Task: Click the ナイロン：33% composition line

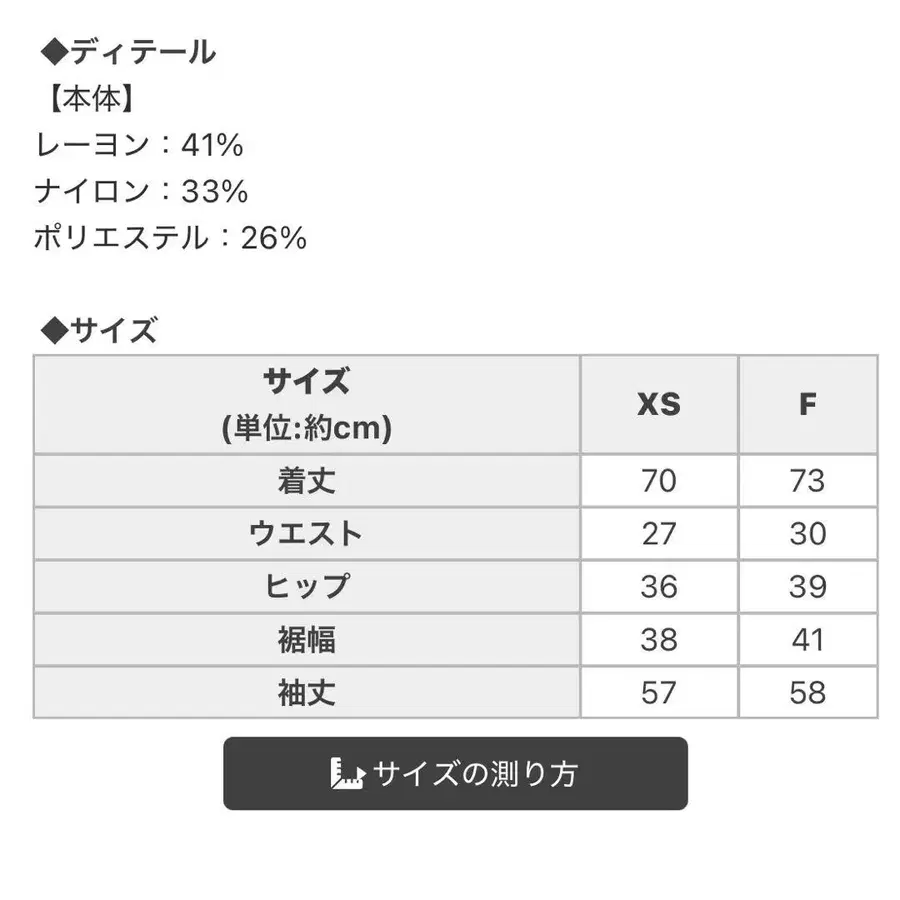Action: pyautogui.click(x=140, y=191)
